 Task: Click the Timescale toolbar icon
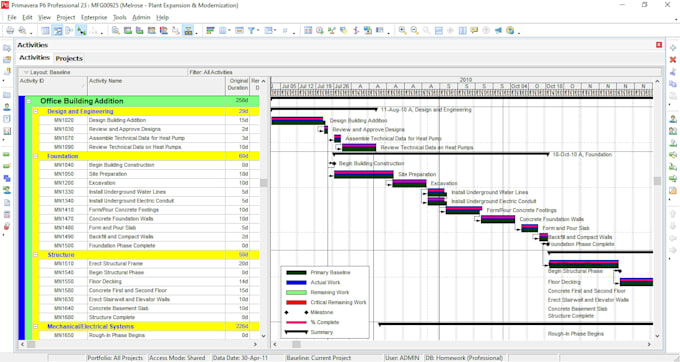tap(239, 30)
